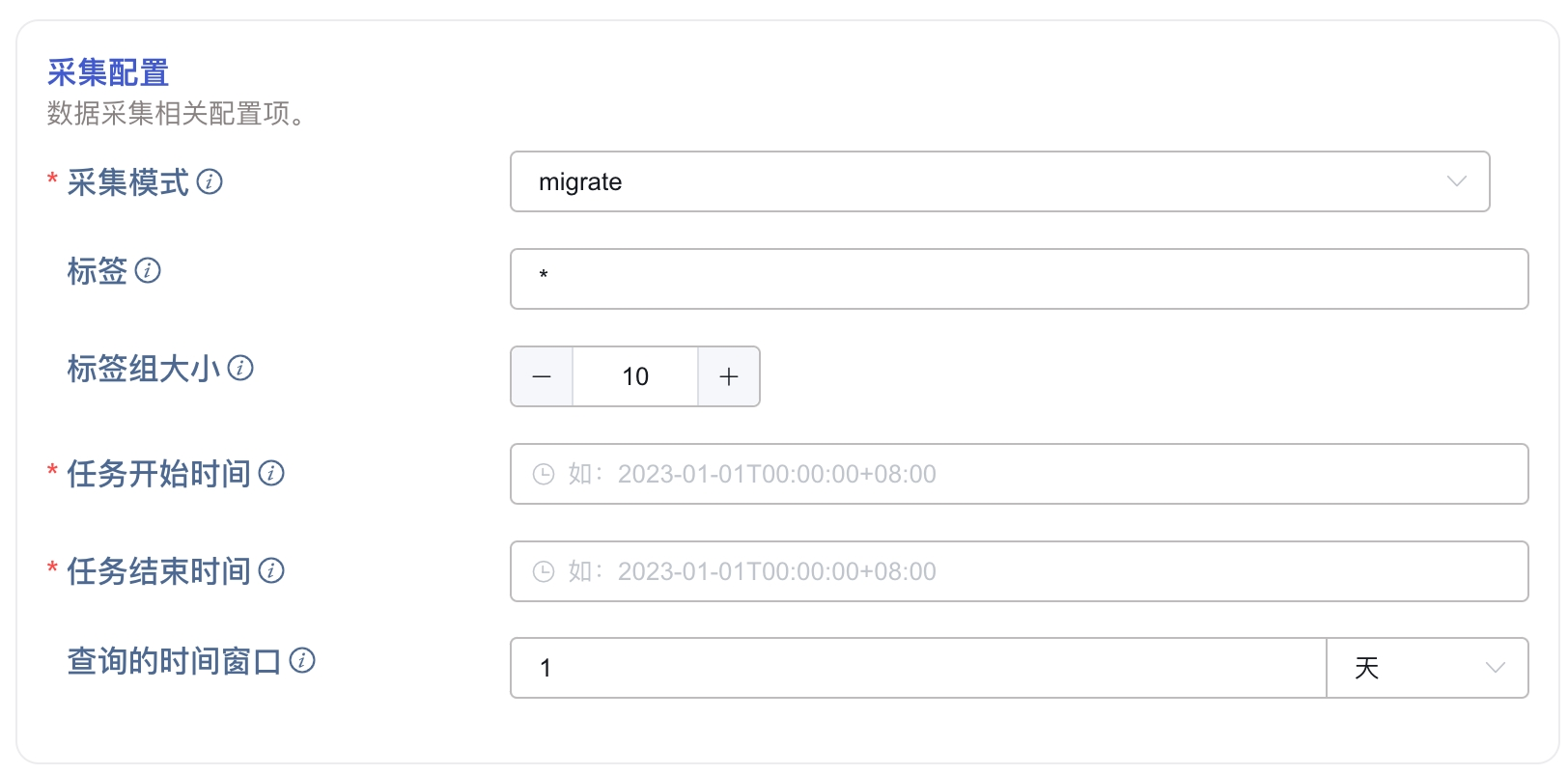Click chevron arrow of migrate selector

point(1456,181)
